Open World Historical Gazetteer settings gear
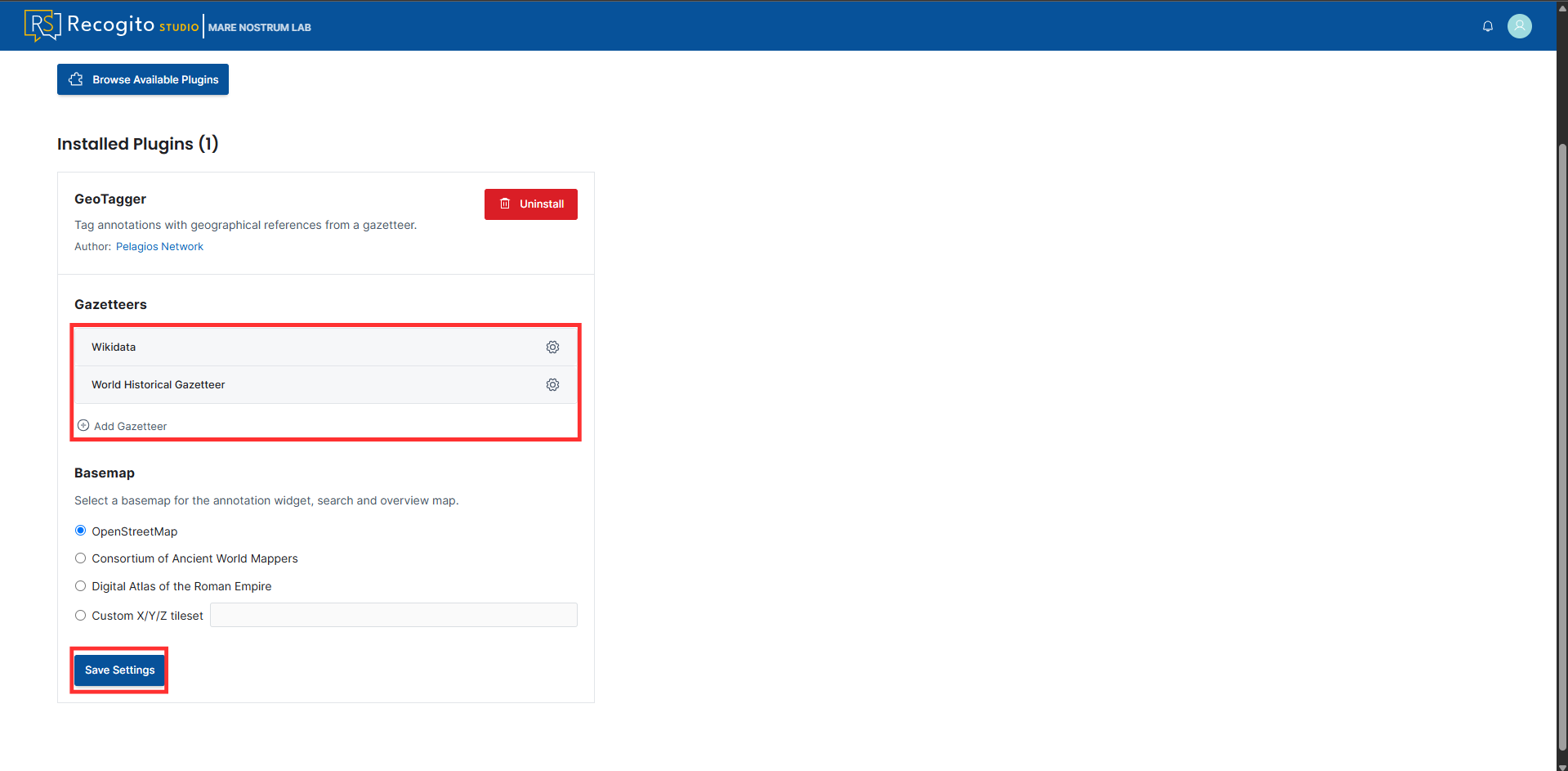 [x=553, y=385]
